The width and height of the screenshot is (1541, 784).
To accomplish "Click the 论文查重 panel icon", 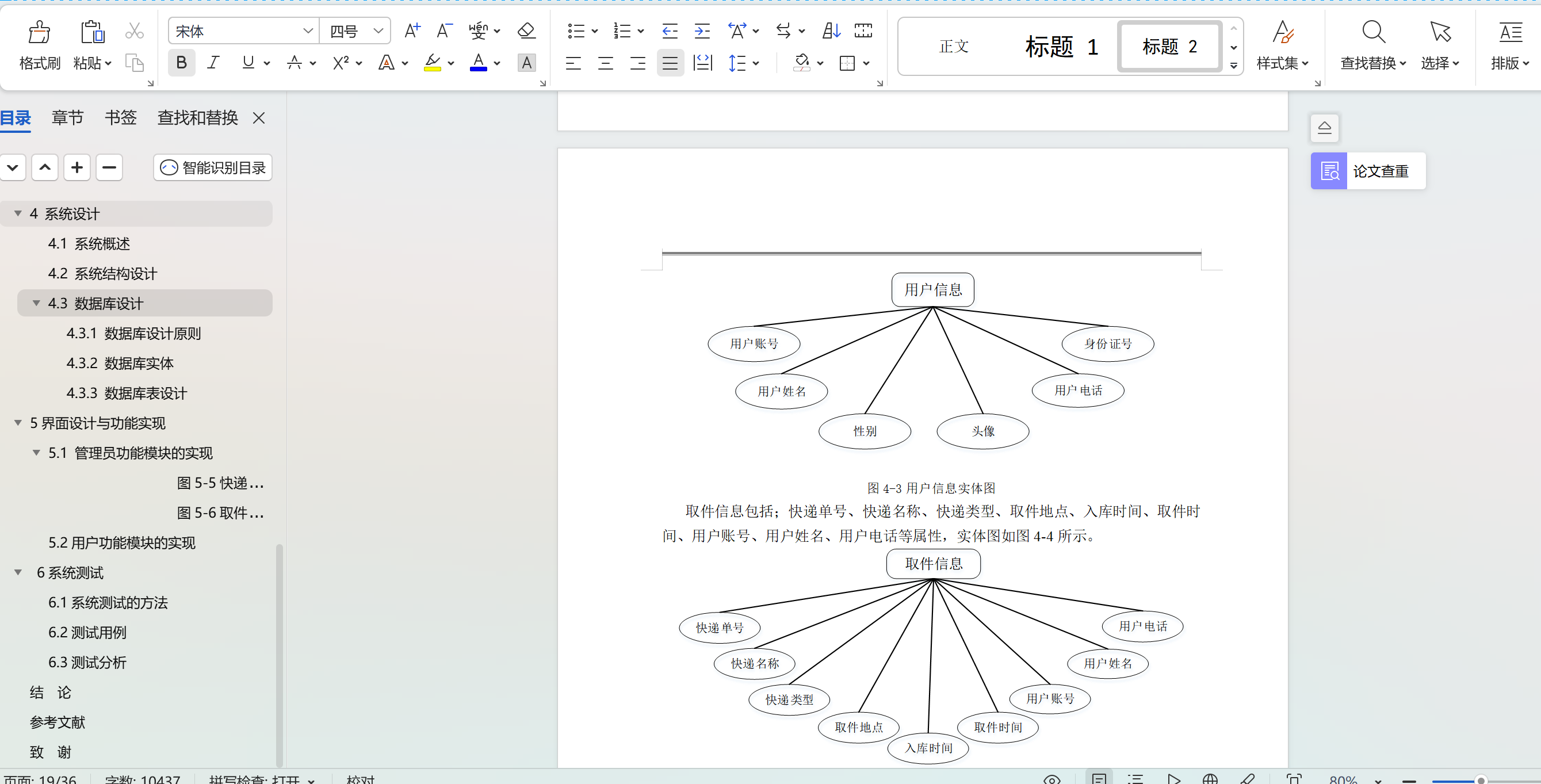I will coord(1329,170).
